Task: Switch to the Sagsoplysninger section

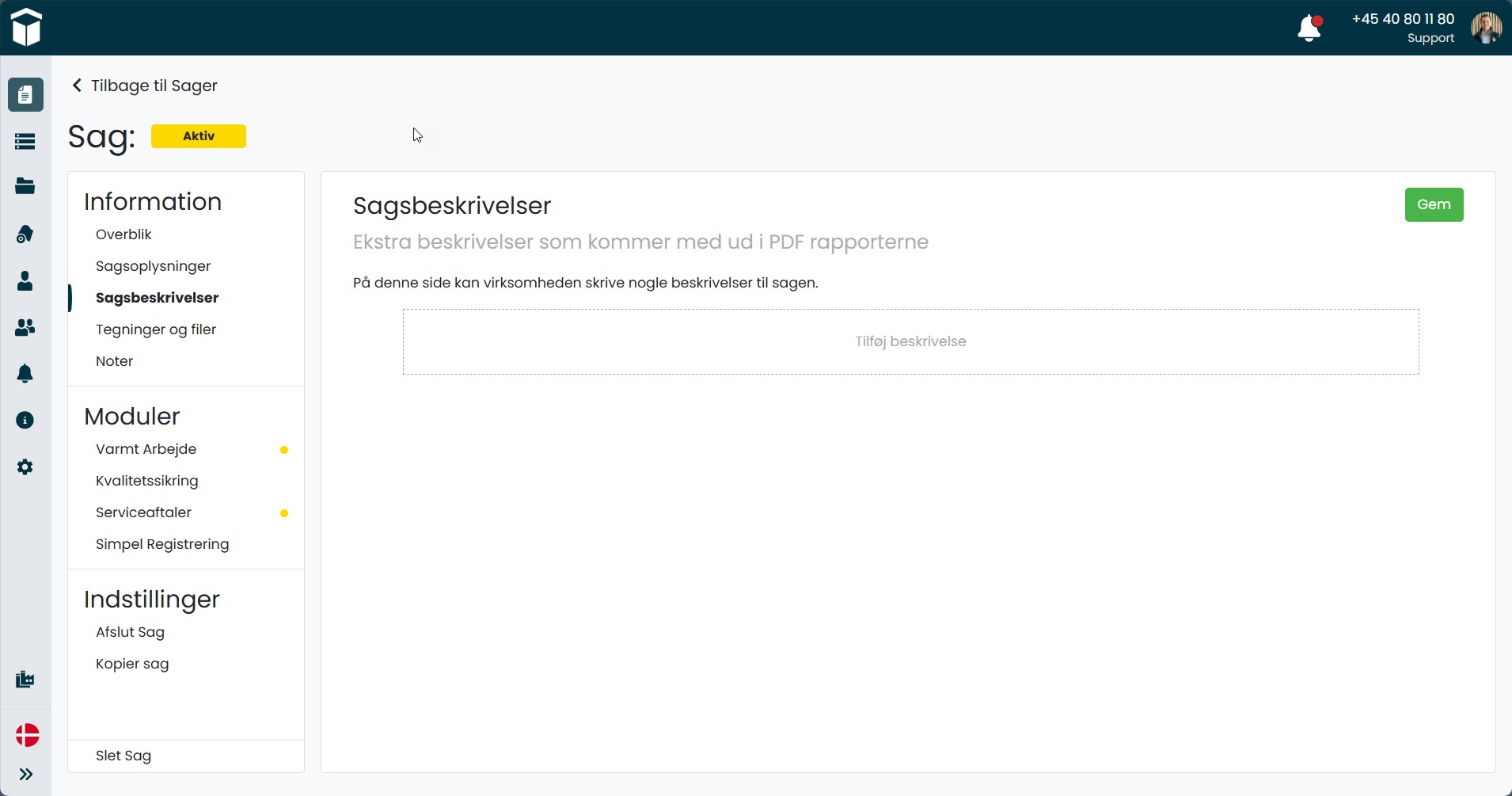Action: pos(153,266)
